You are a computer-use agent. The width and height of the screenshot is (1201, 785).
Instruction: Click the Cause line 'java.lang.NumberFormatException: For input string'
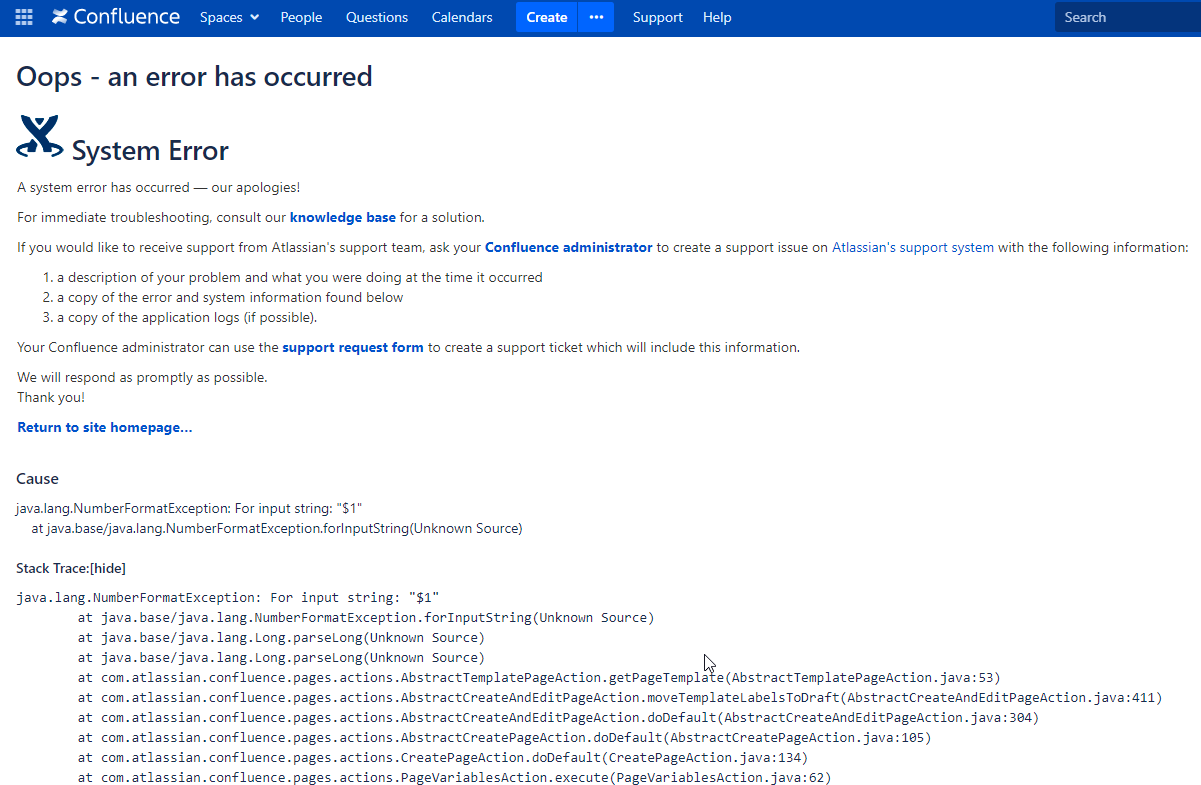(x=189, y=508)
